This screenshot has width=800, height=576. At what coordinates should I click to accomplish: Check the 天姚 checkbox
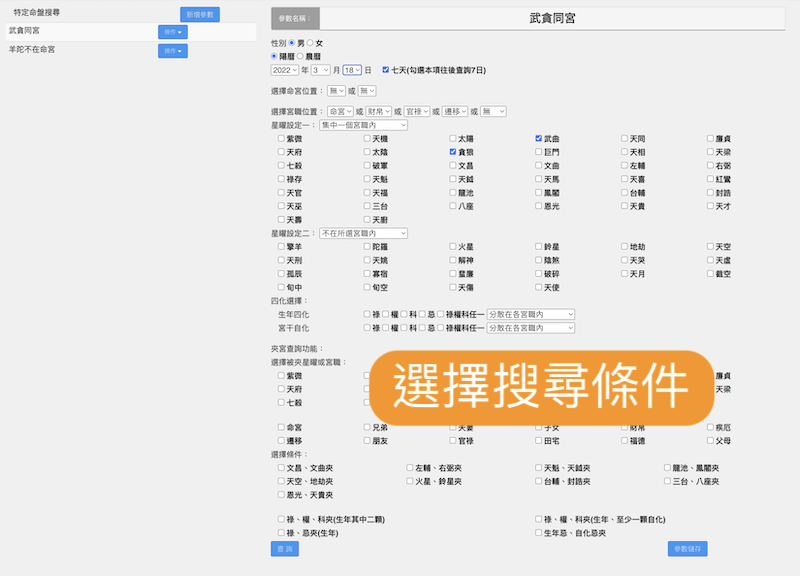coord(367,260)
